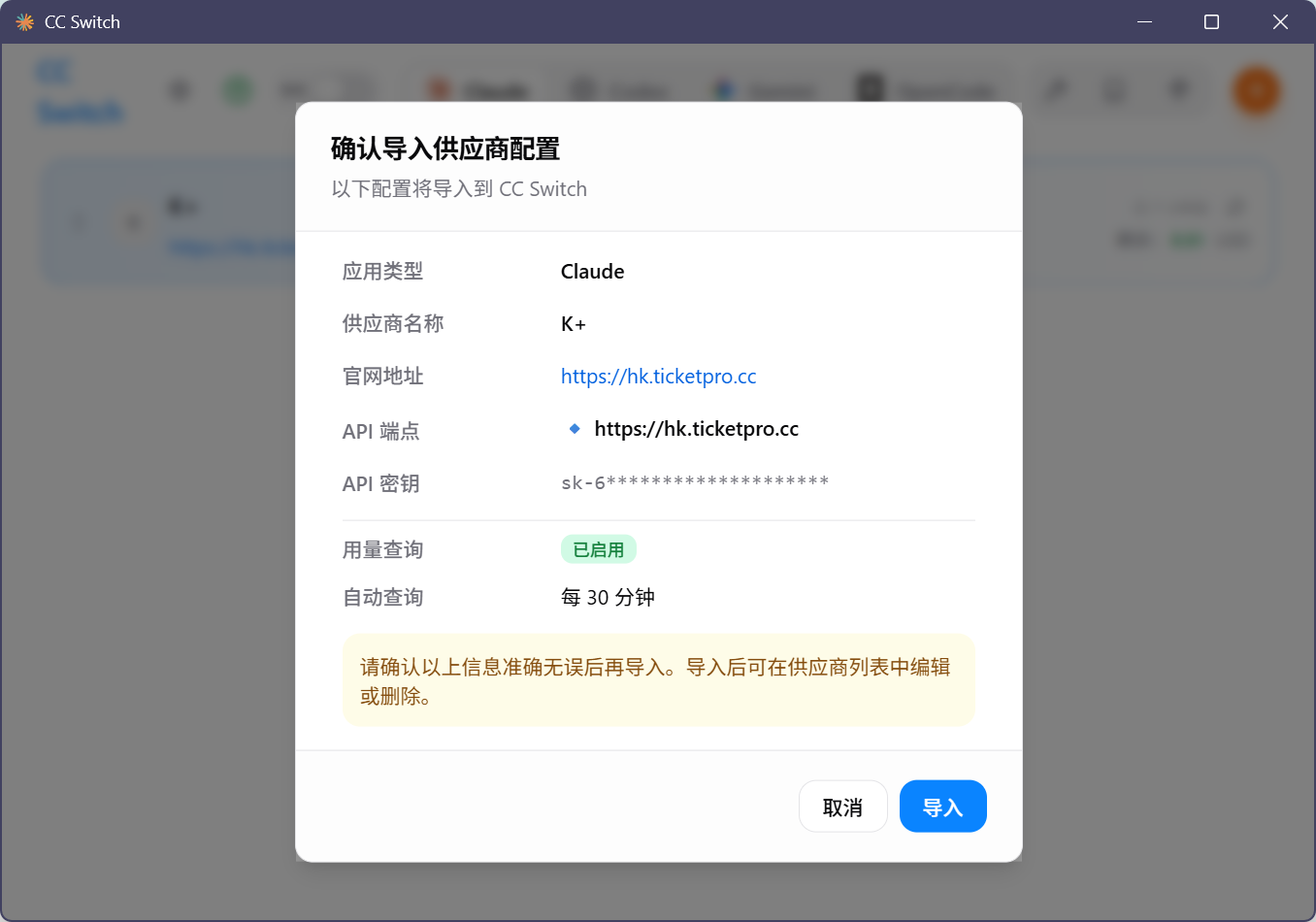Click the subtitle 以下配置将导入到 CC Switch
The width and height of the screenshot is (1316, 922).
point(459,189)
